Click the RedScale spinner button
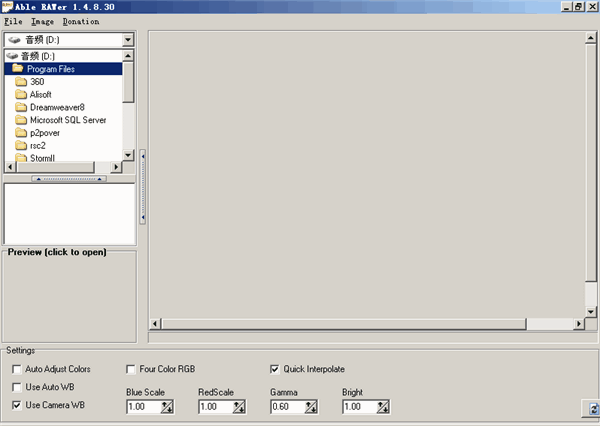600x426 pixels. 239,407
